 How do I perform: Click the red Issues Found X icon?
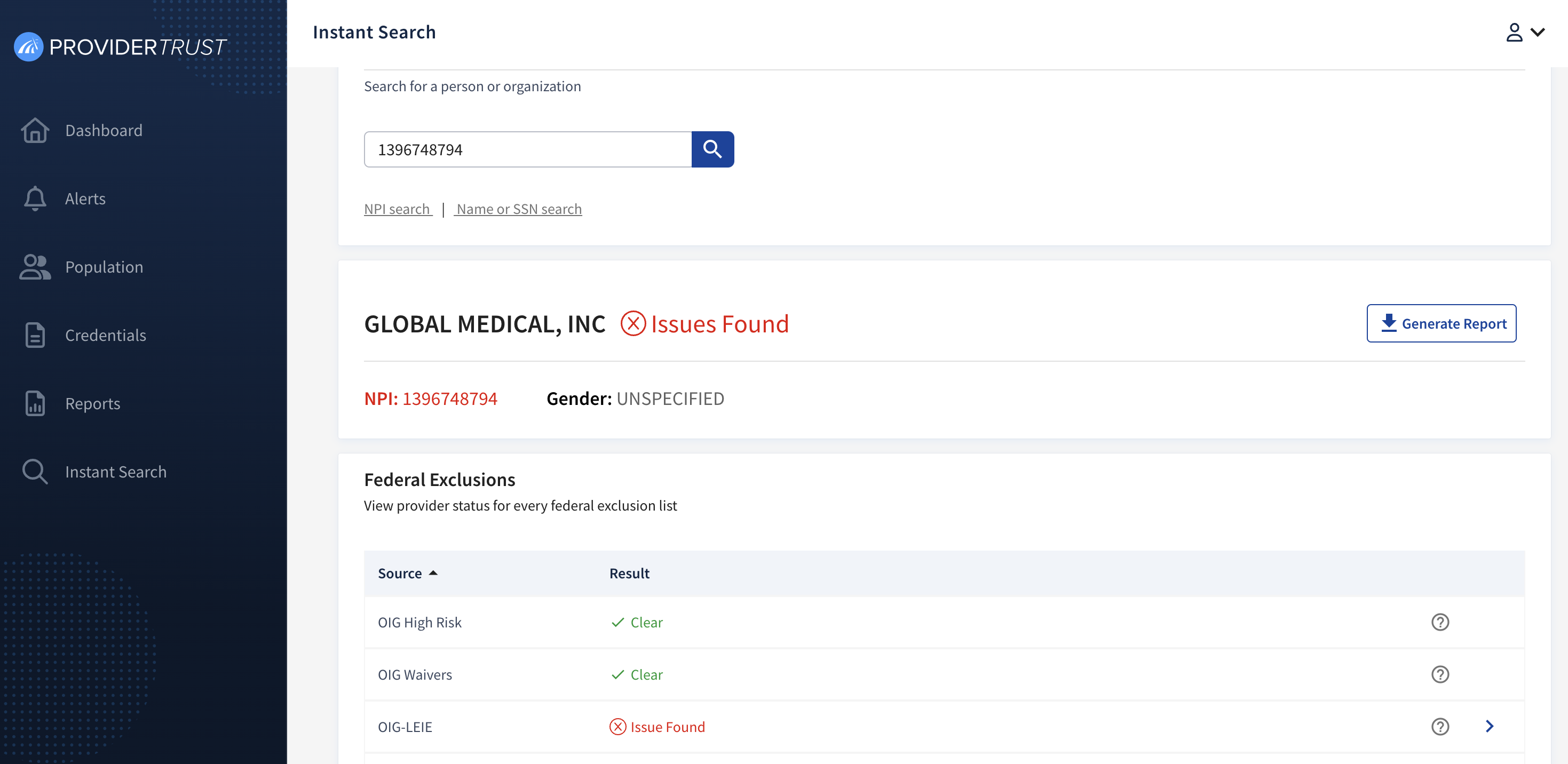pyautogui.click(x=633, y=324)
